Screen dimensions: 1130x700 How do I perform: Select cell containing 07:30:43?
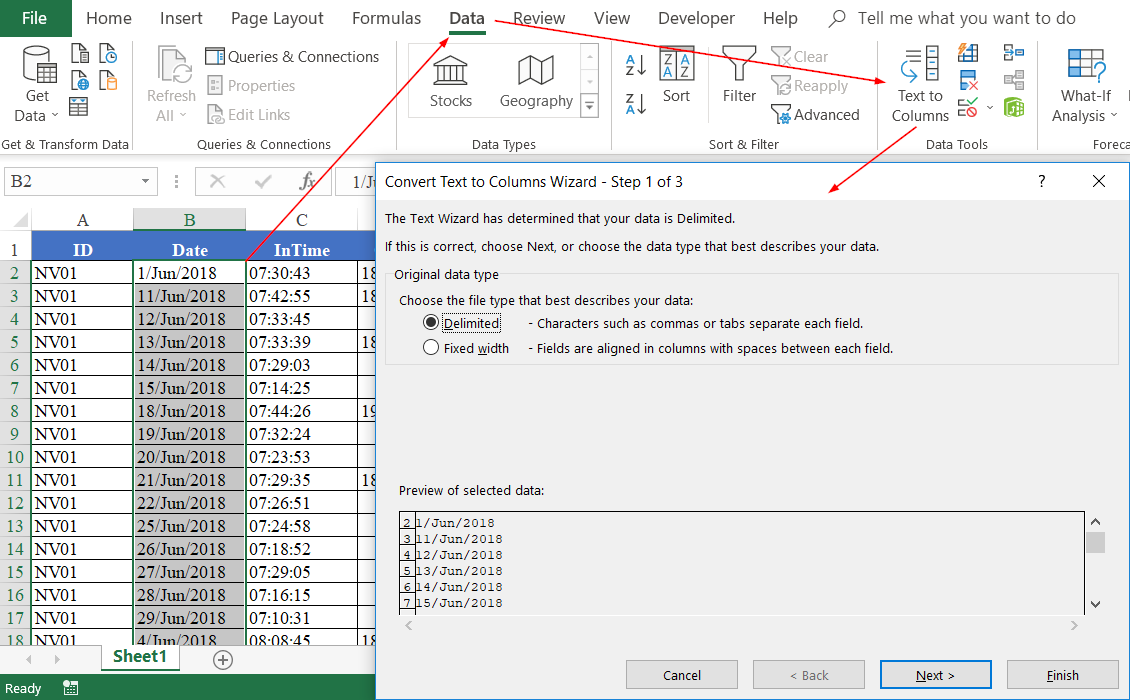click(301, 273)
